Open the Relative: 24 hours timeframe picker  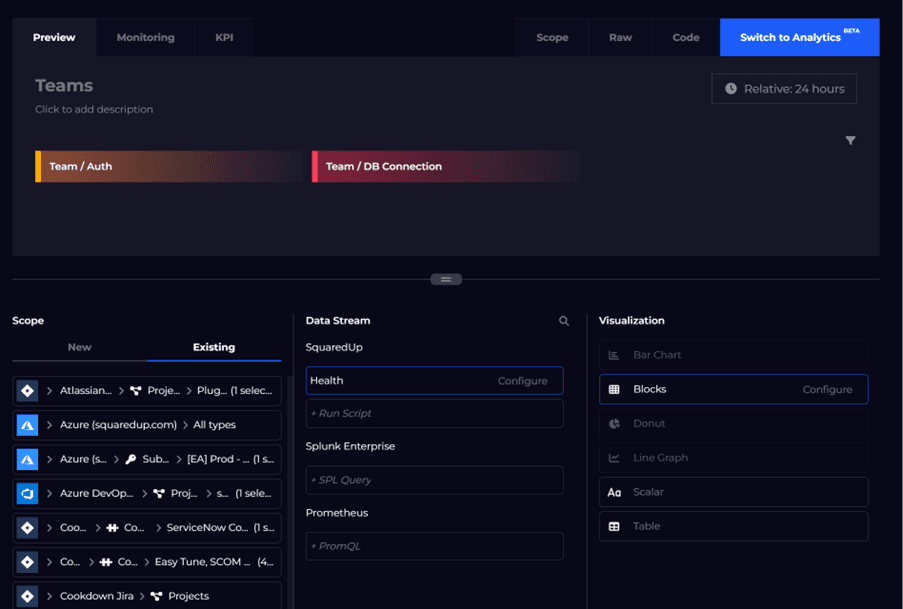pos(784,89)
